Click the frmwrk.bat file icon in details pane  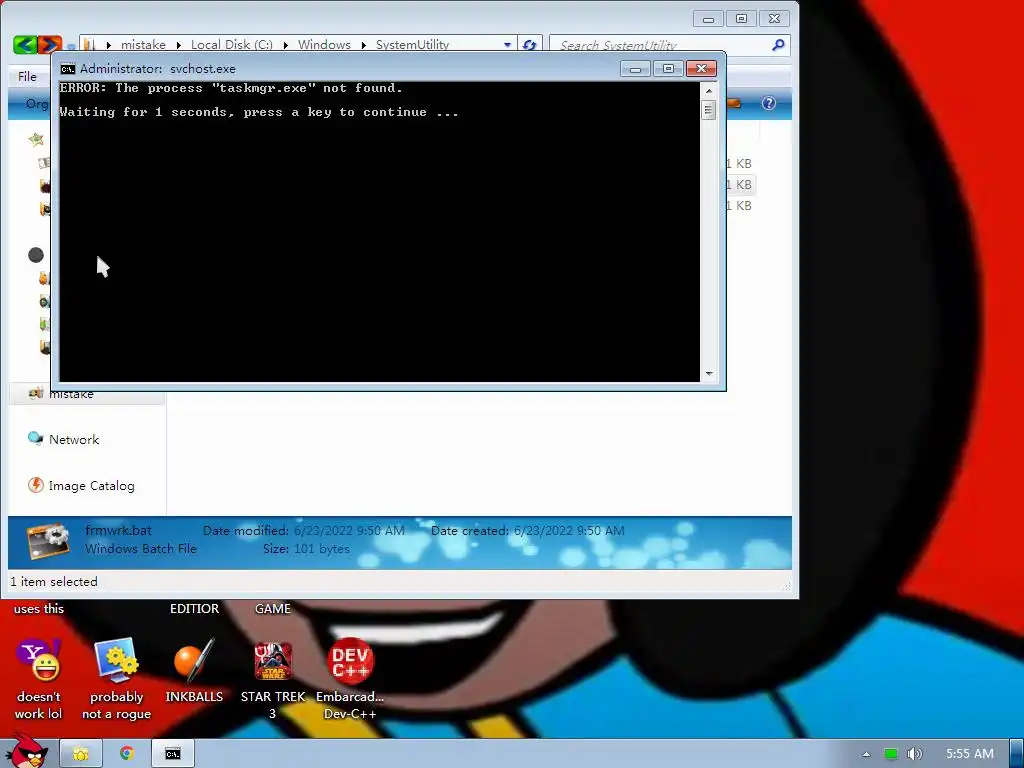pyautogui.click(x=48, y=541)
